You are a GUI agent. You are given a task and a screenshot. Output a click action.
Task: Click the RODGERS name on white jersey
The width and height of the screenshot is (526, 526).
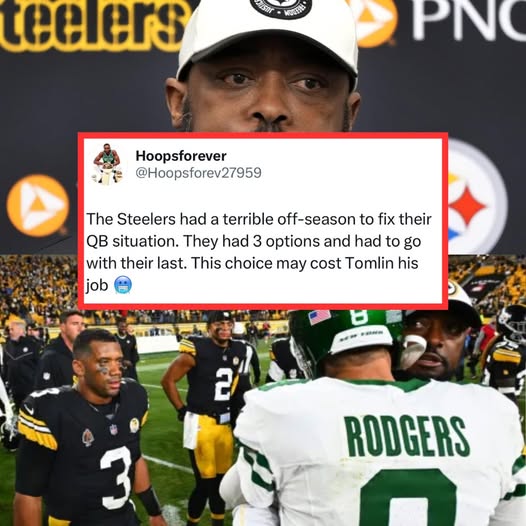406,437
